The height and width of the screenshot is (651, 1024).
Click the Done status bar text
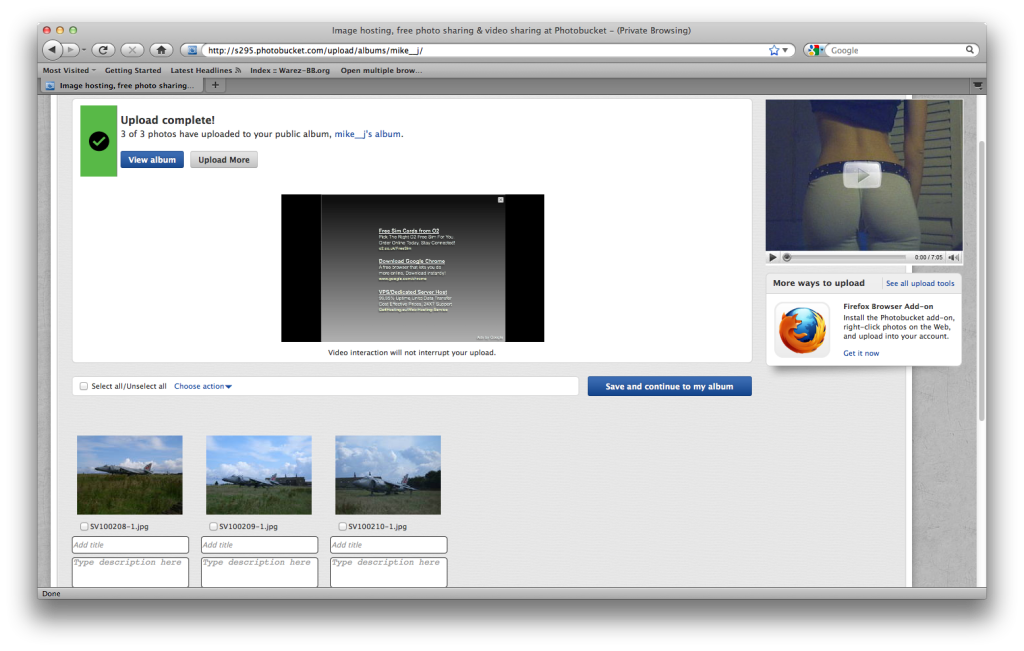click(51, 594)
